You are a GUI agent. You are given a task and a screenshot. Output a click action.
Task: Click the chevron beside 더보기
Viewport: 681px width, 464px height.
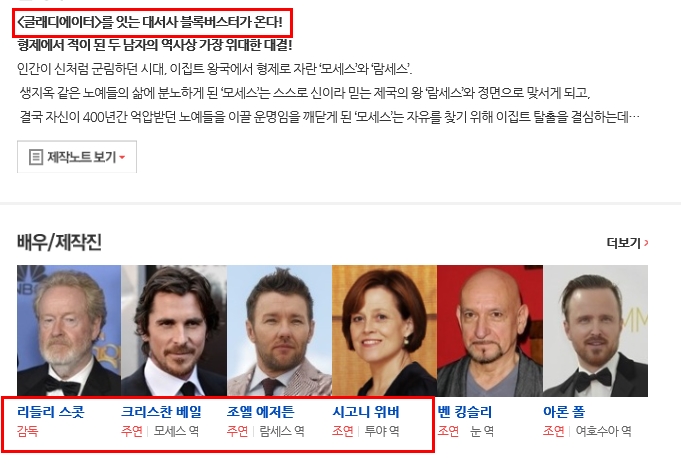[646, 243]
